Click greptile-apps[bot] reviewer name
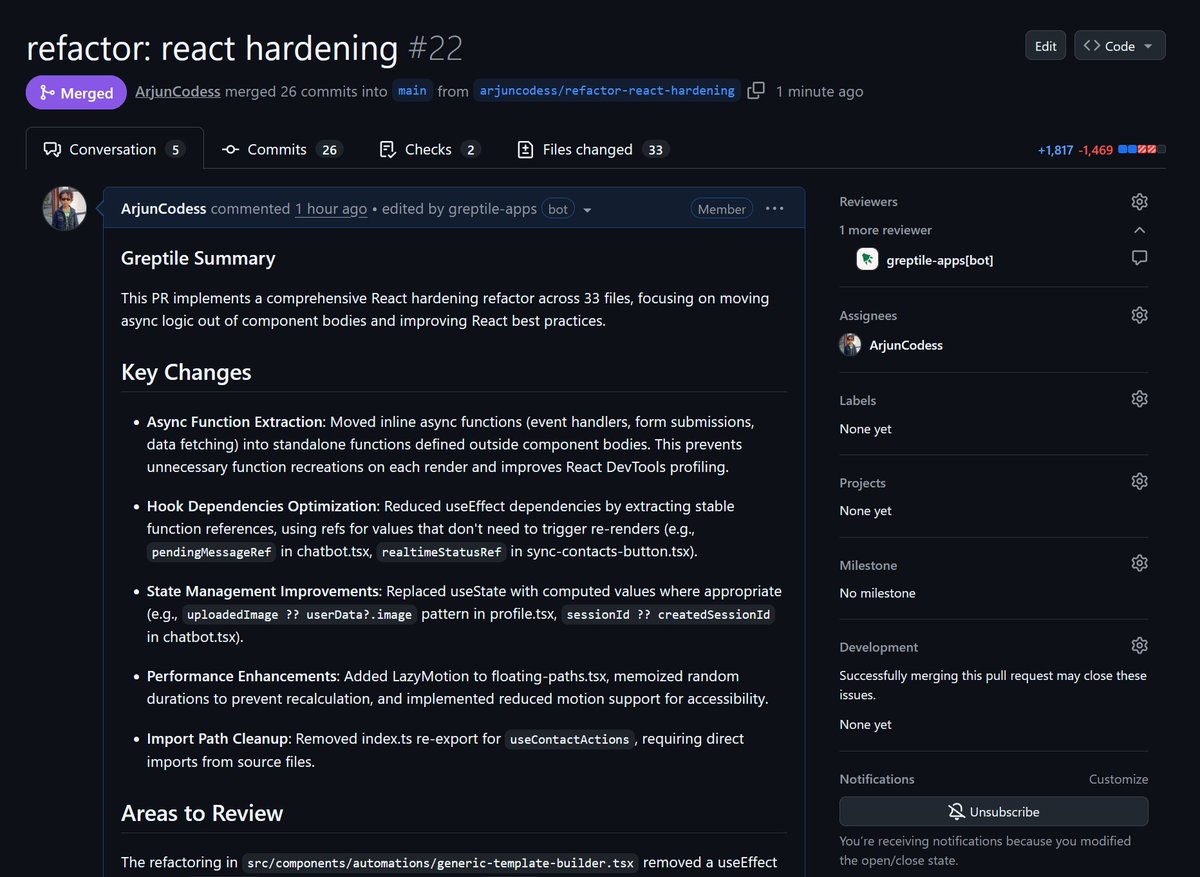This screenshot has width=1200, height=877. coord(940,260)
